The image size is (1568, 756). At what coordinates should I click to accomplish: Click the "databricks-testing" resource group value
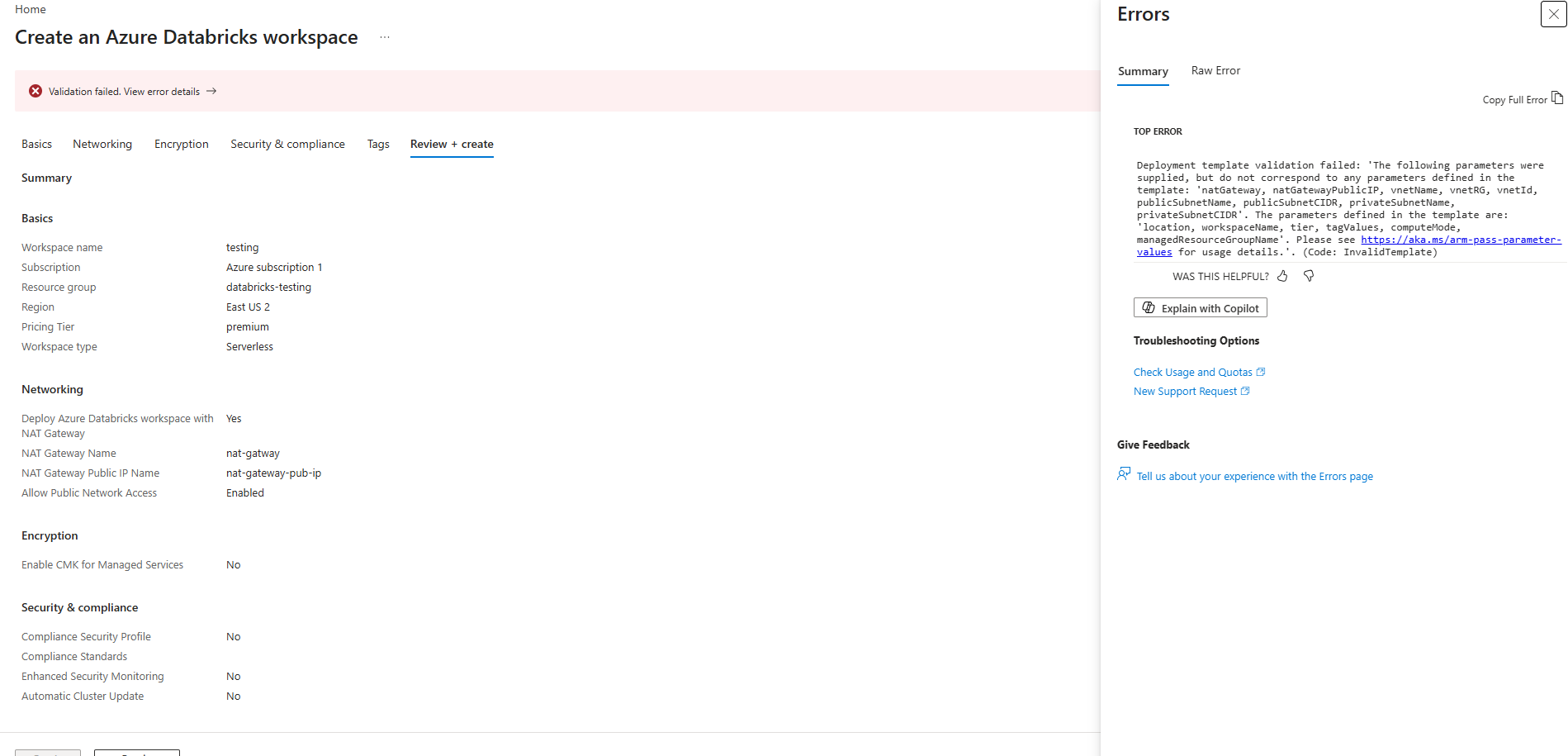(268, 288)
